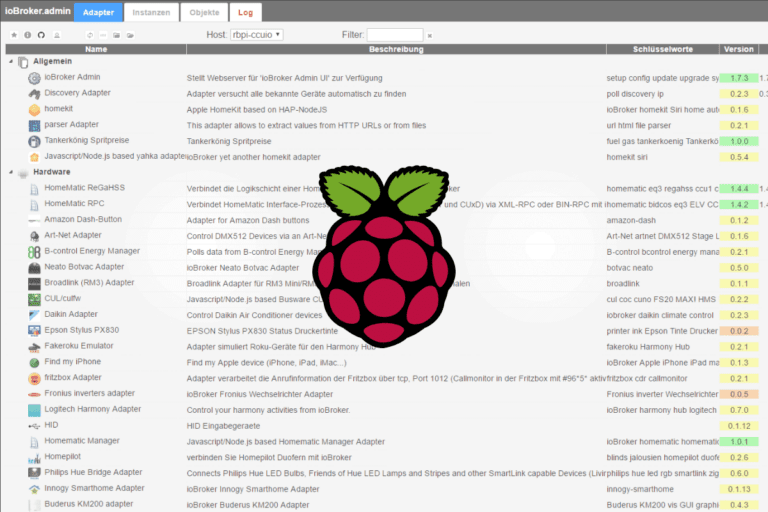
Task: Click the Discovery Adapter icon
Action: pos(34,94)
